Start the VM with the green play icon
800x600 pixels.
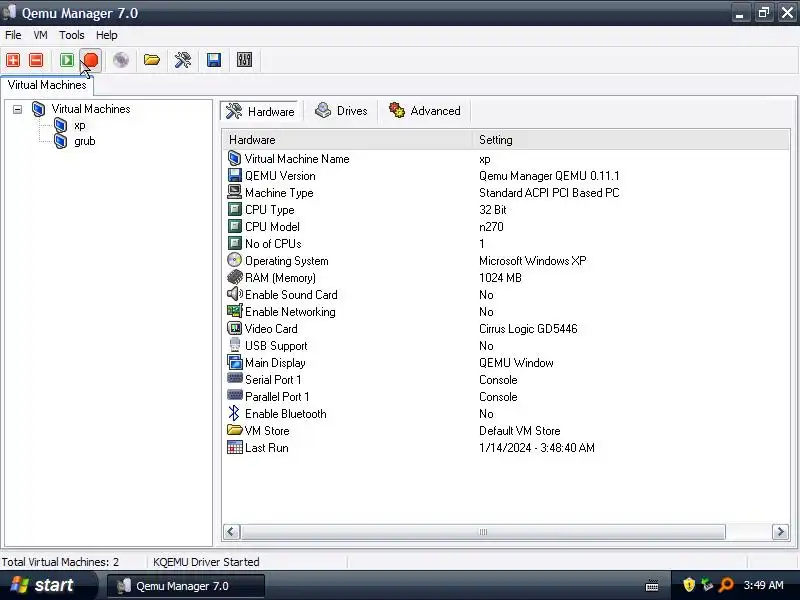(67, 60)
